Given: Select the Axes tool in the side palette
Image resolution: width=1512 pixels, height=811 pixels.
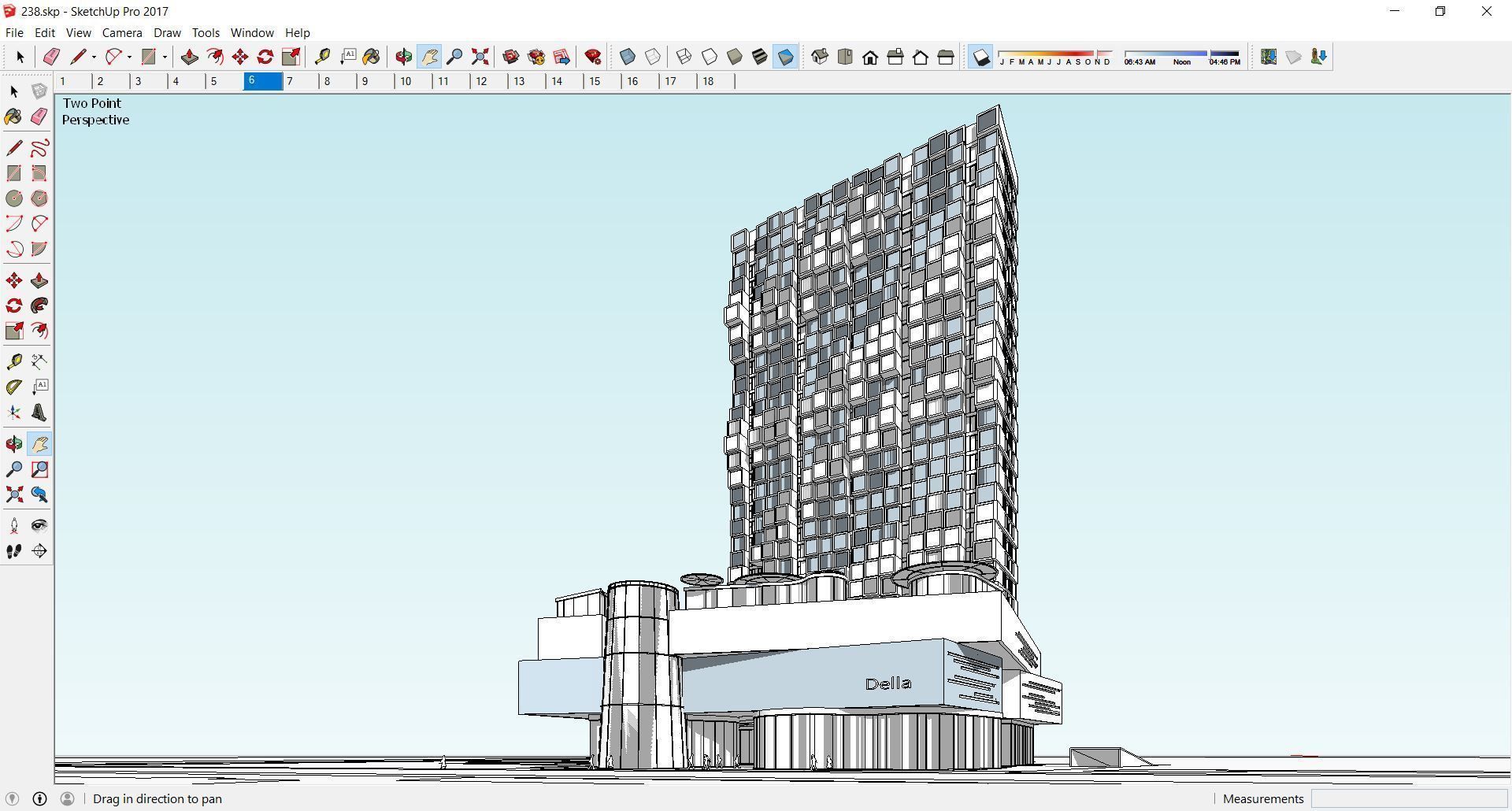Looking at the screenshot, I should tap(14, 413).
